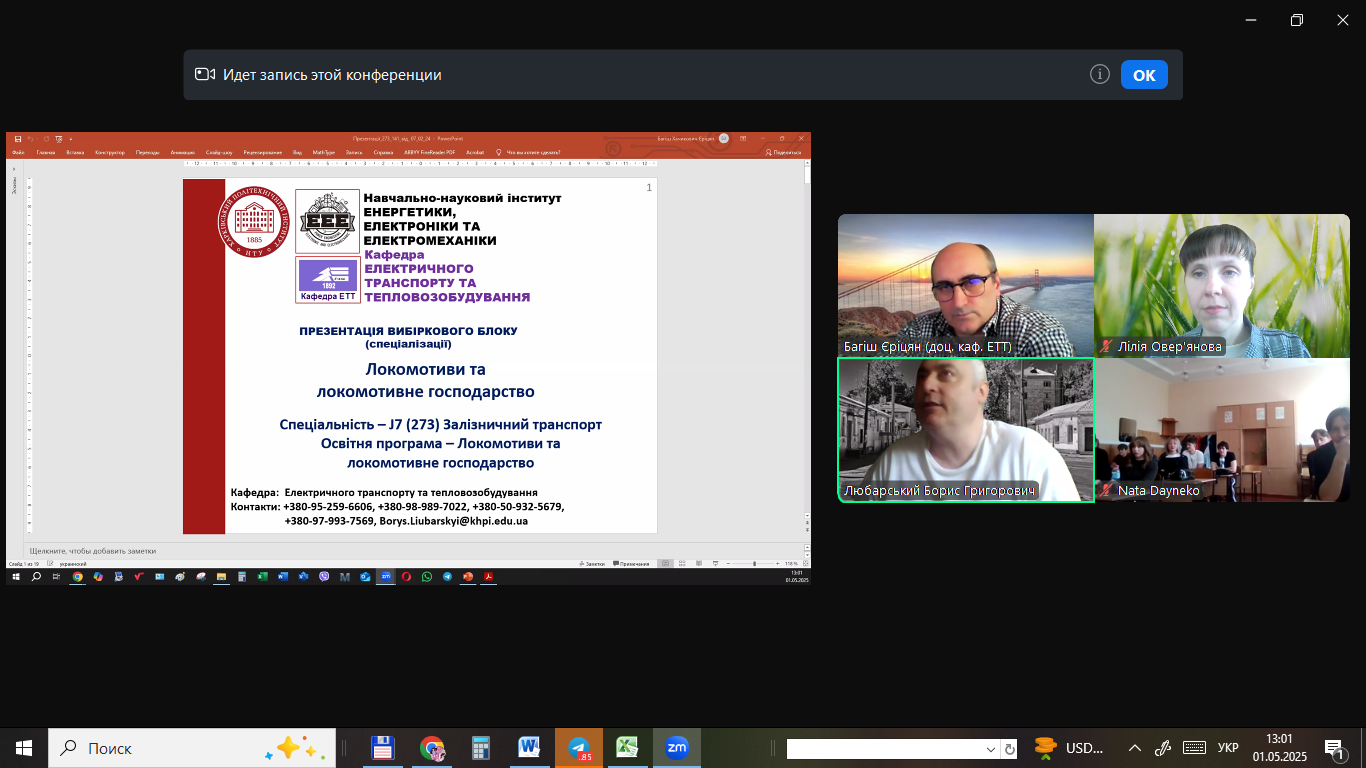The height and width of the screenshot is (768, 1366).
Task: Click the recording info icon
Action: pos(1100,75)
